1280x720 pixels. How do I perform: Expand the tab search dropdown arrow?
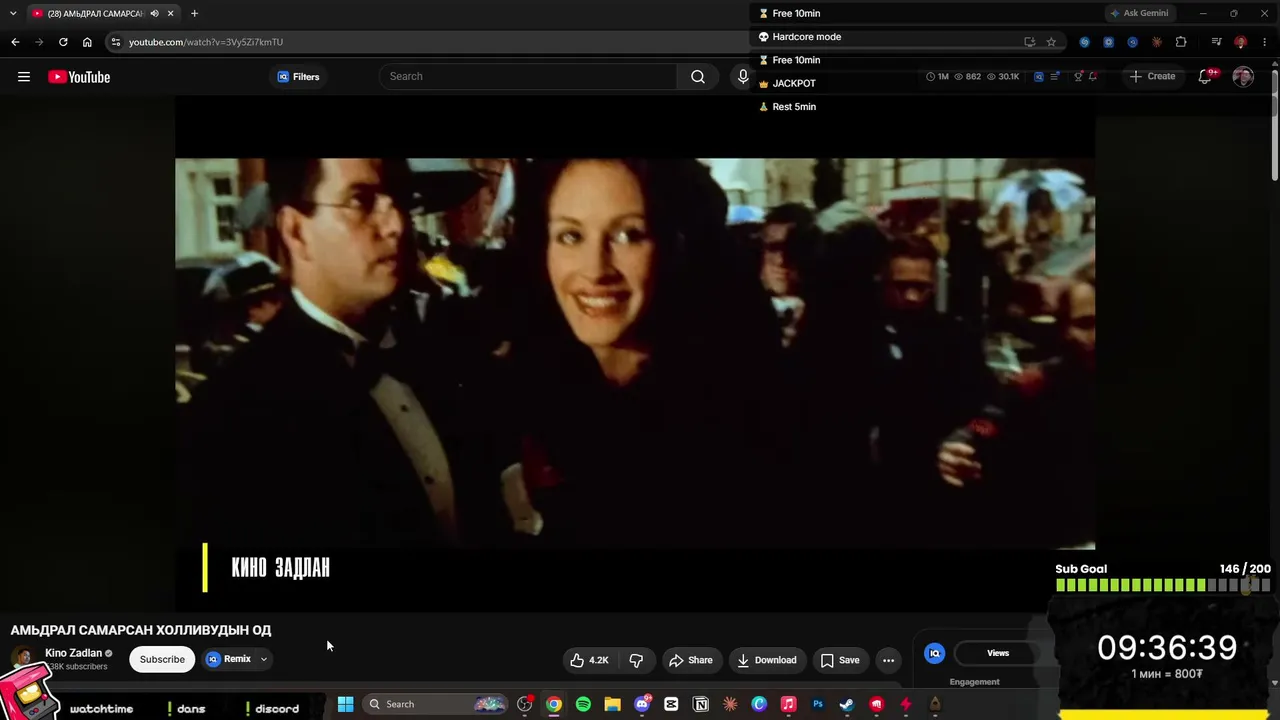pos(13,13)
